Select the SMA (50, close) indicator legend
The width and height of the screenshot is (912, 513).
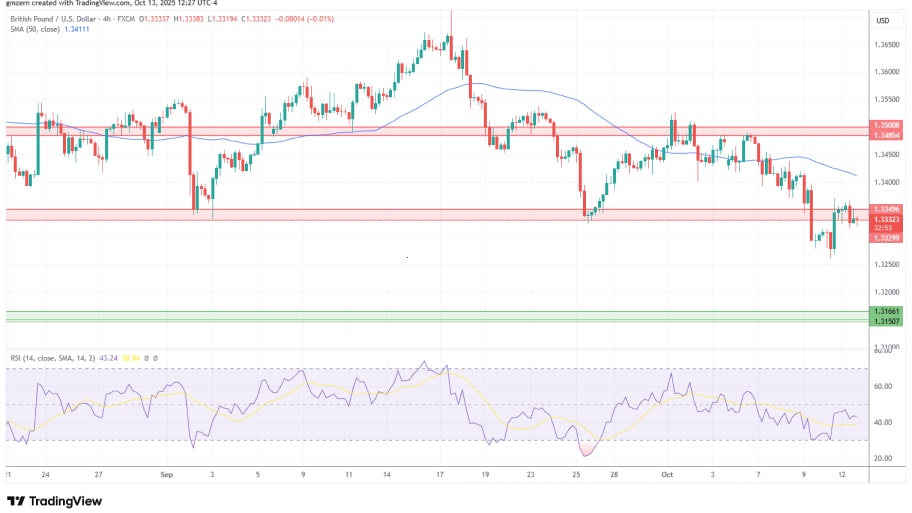click(x=36, y=29)
